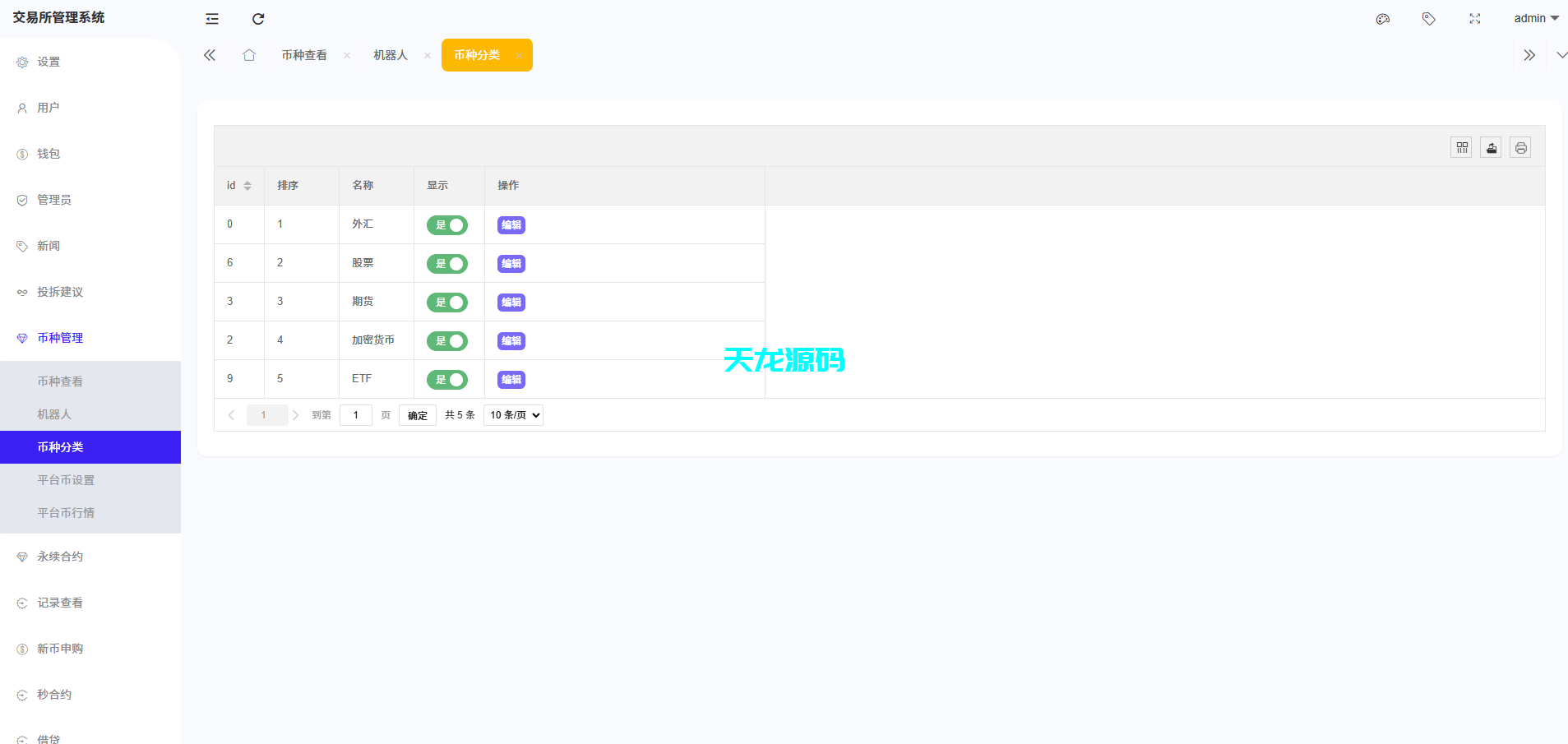Disable display for the 外汇 category

click(x=447, y=224)
